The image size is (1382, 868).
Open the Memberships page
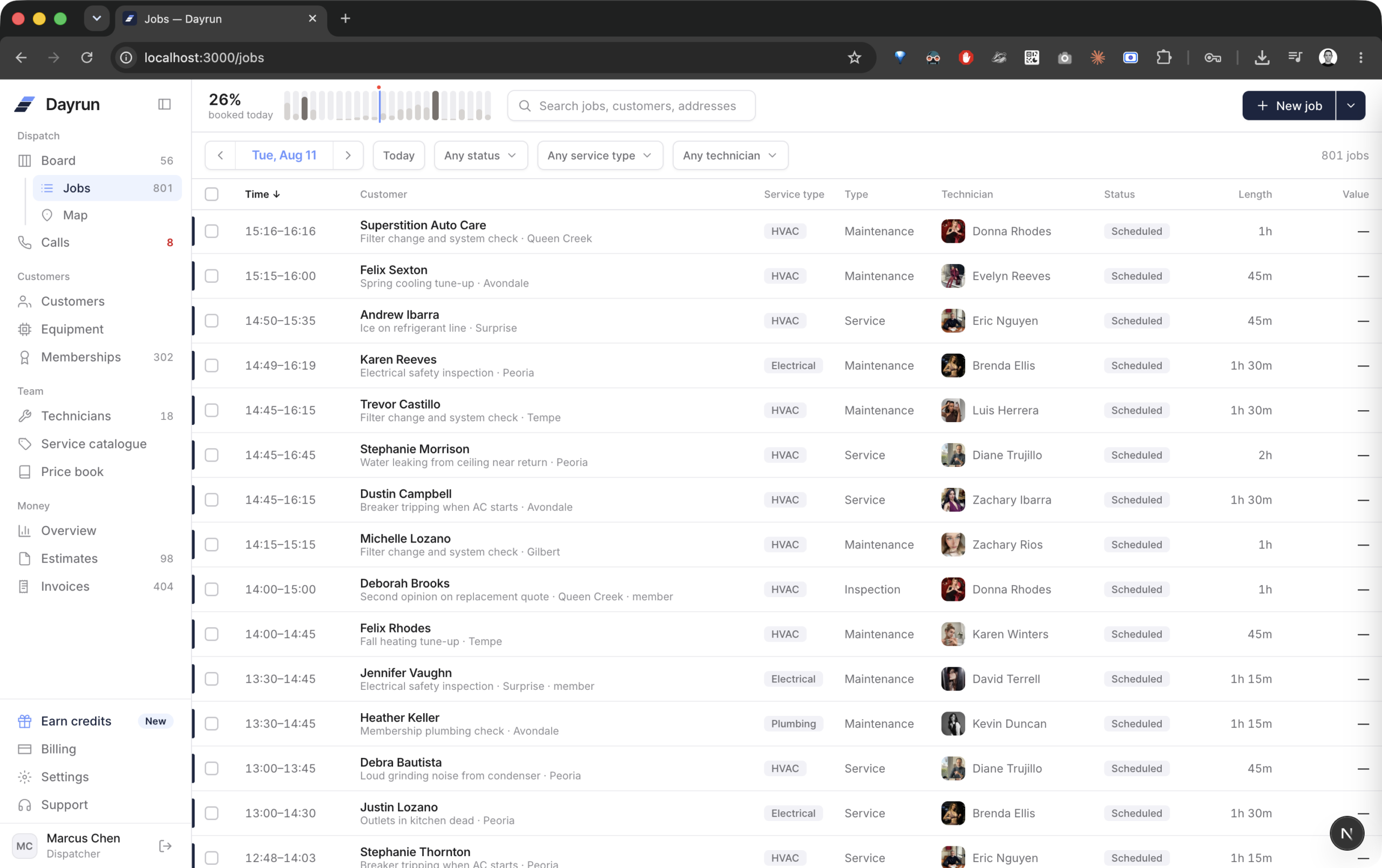pos(95,357)
